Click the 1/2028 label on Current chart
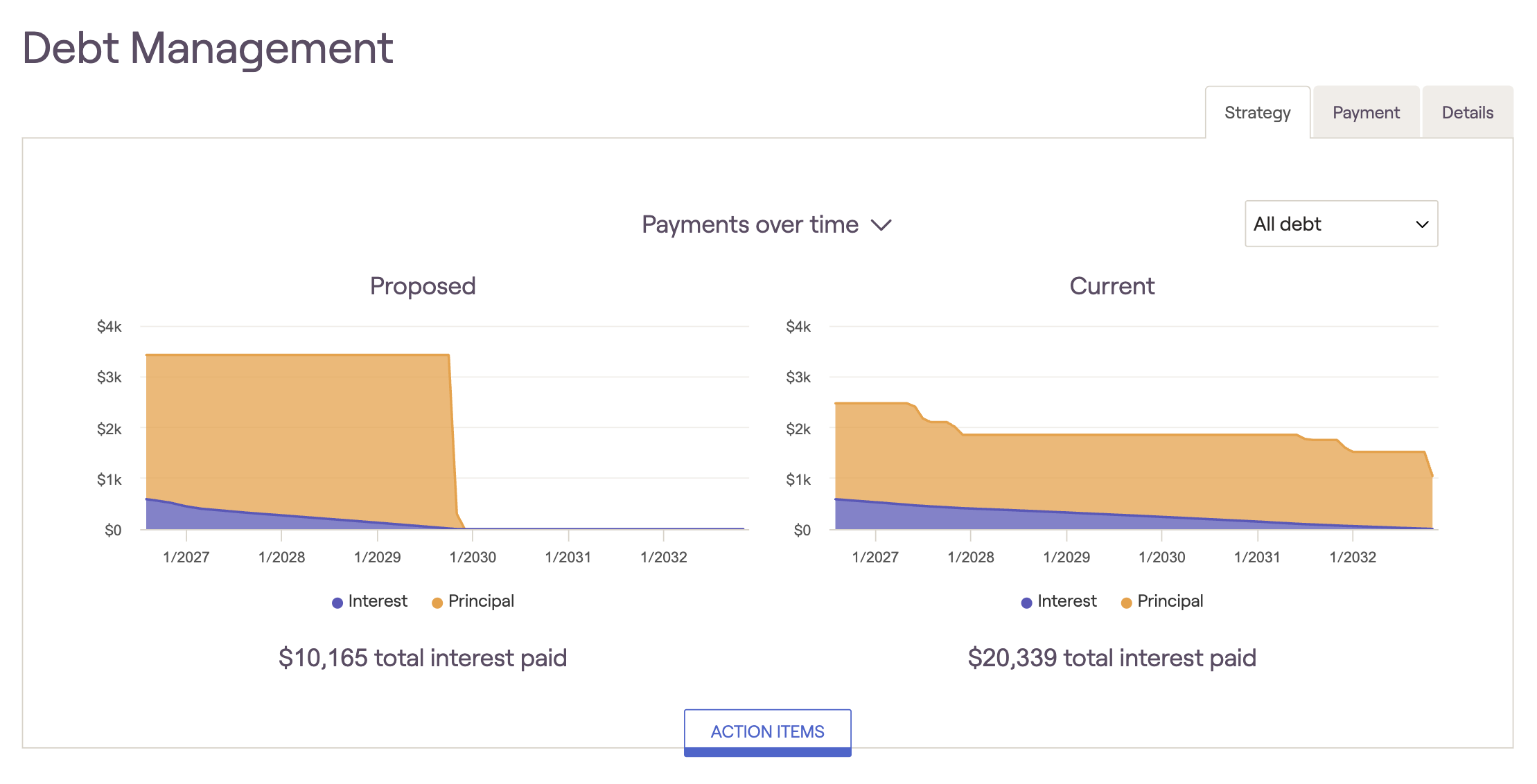 click(x=971, y=558)
